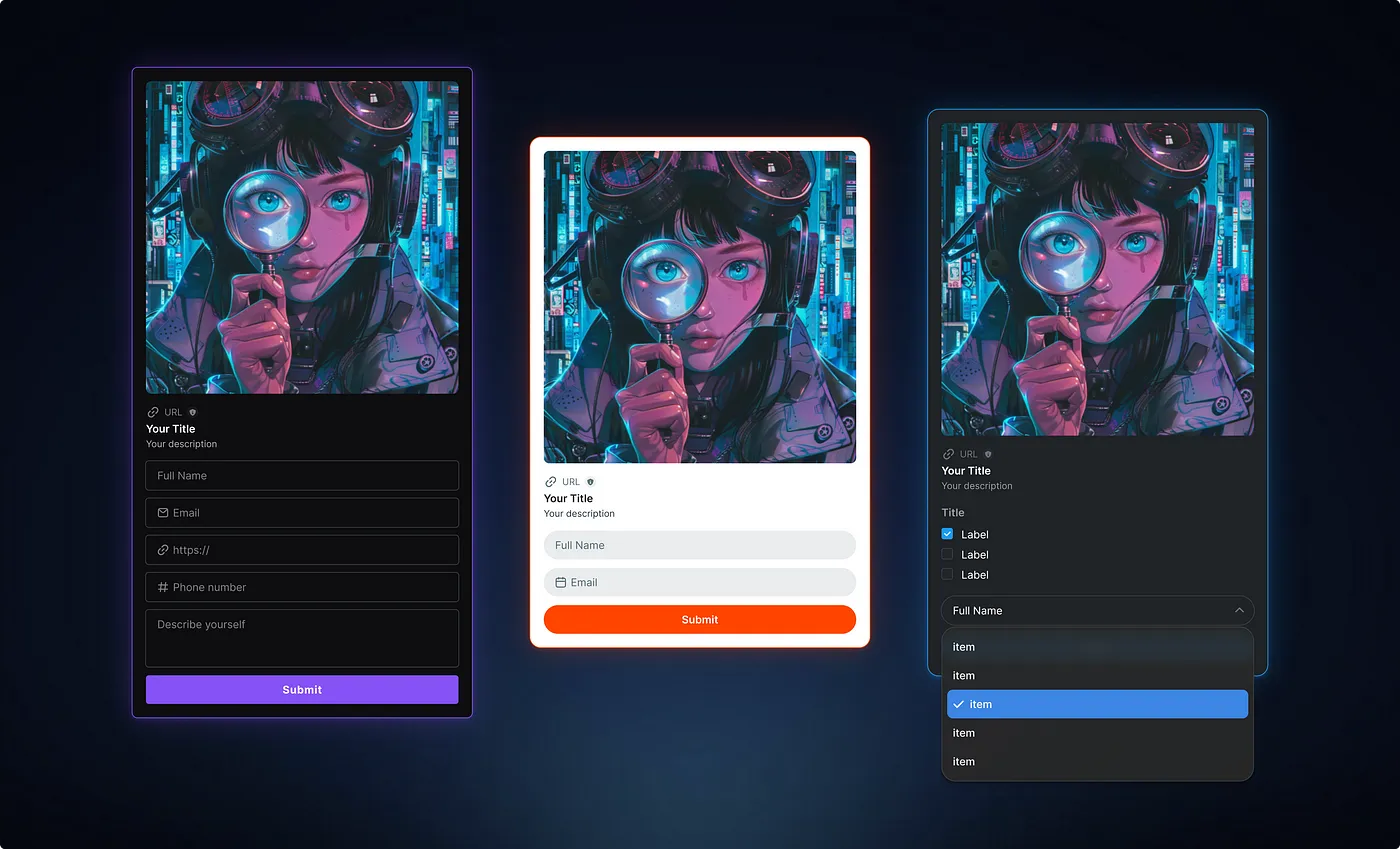Check the middle Label checkbox under Title
1400x849 pixels.
948,554
